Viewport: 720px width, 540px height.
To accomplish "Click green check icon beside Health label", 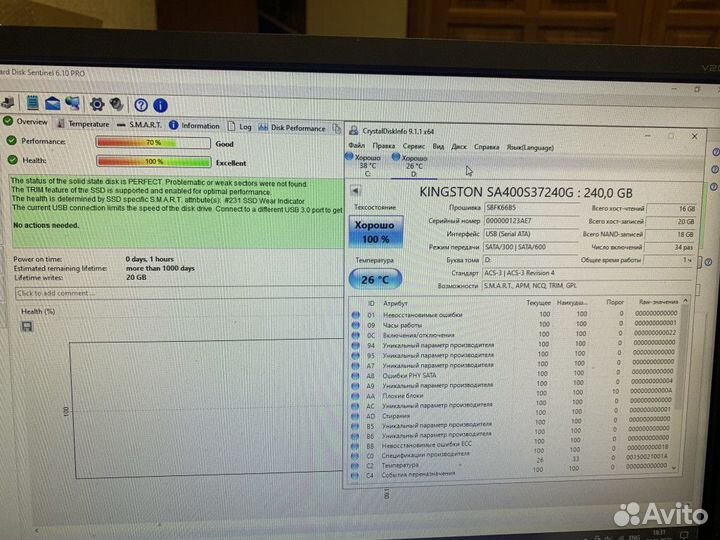I will 13,160.
